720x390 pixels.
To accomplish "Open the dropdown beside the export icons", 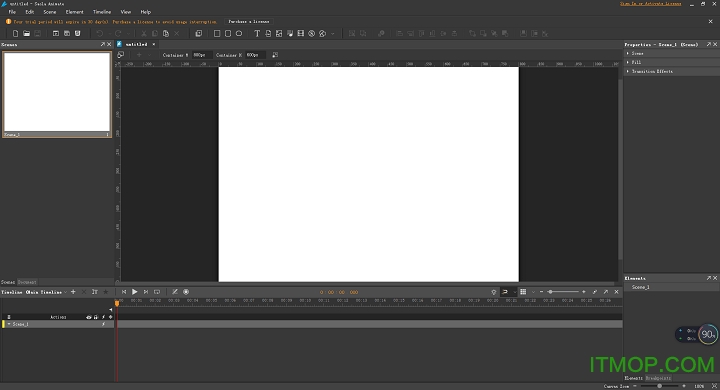I will (333, 34).
